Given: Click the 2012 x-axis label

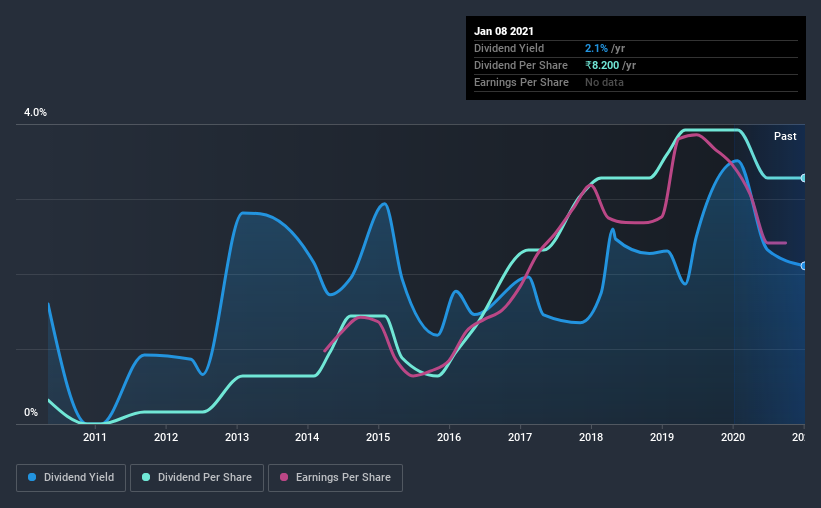Looking at the screenshot, I should coord(166,437).
